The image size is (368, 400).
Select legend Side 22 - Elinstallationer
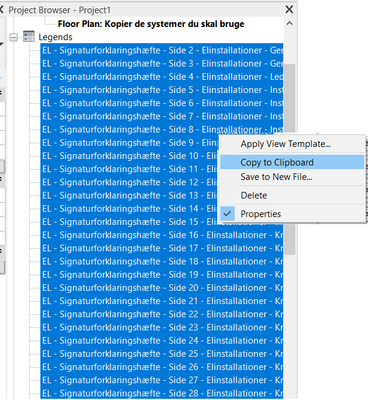tap(162, 314)
